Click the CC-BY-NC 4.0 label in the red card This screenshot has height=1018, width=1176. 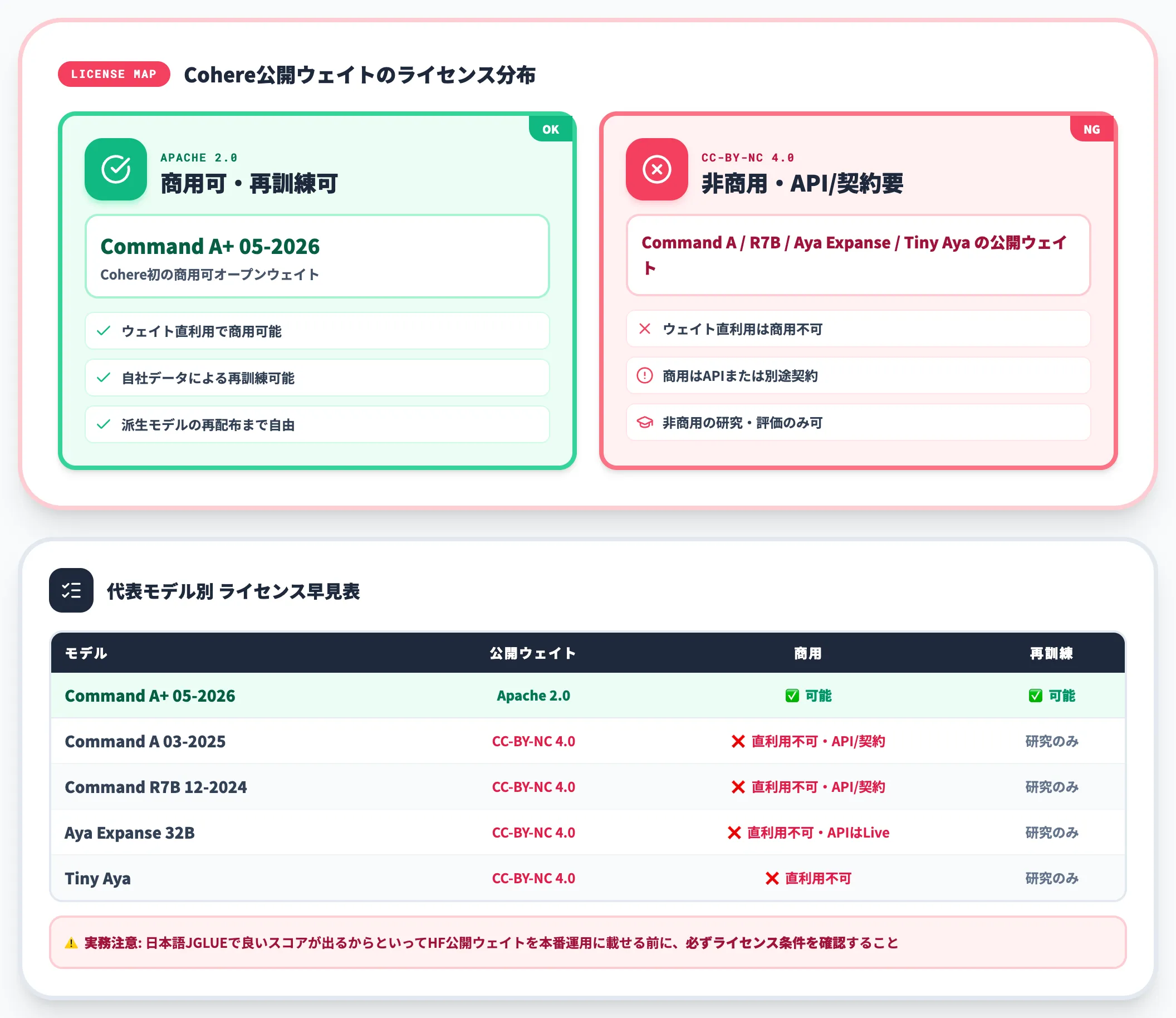(748, 158)
